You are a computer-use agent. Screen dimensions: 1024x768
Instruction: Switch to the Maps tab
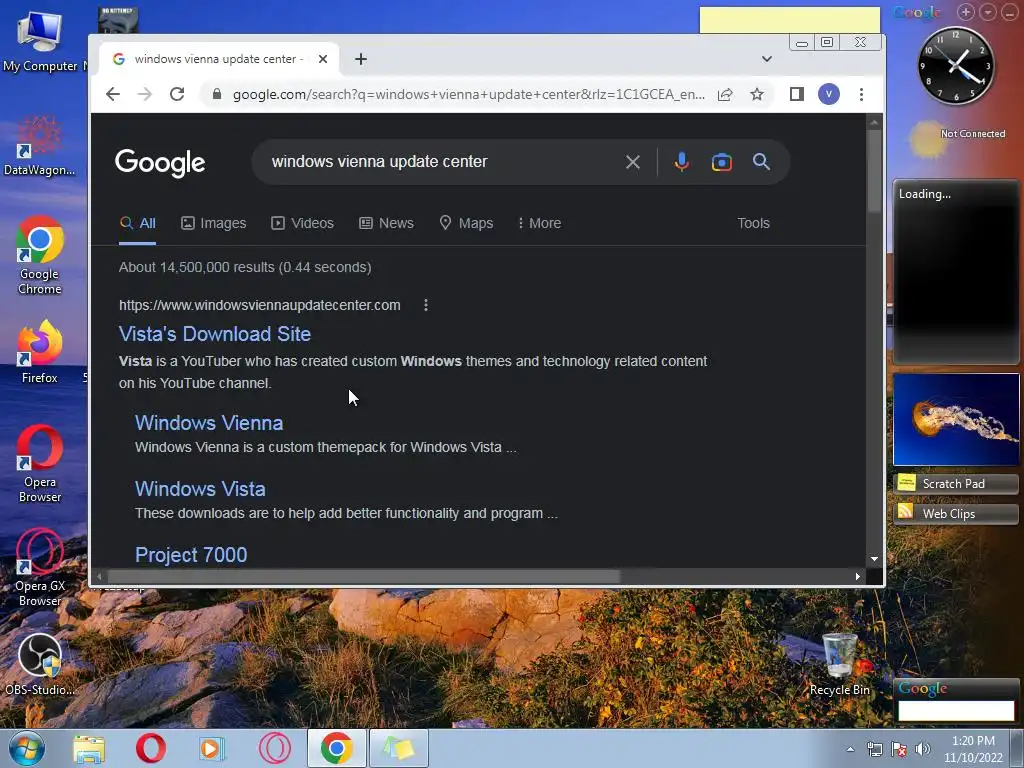466,223
